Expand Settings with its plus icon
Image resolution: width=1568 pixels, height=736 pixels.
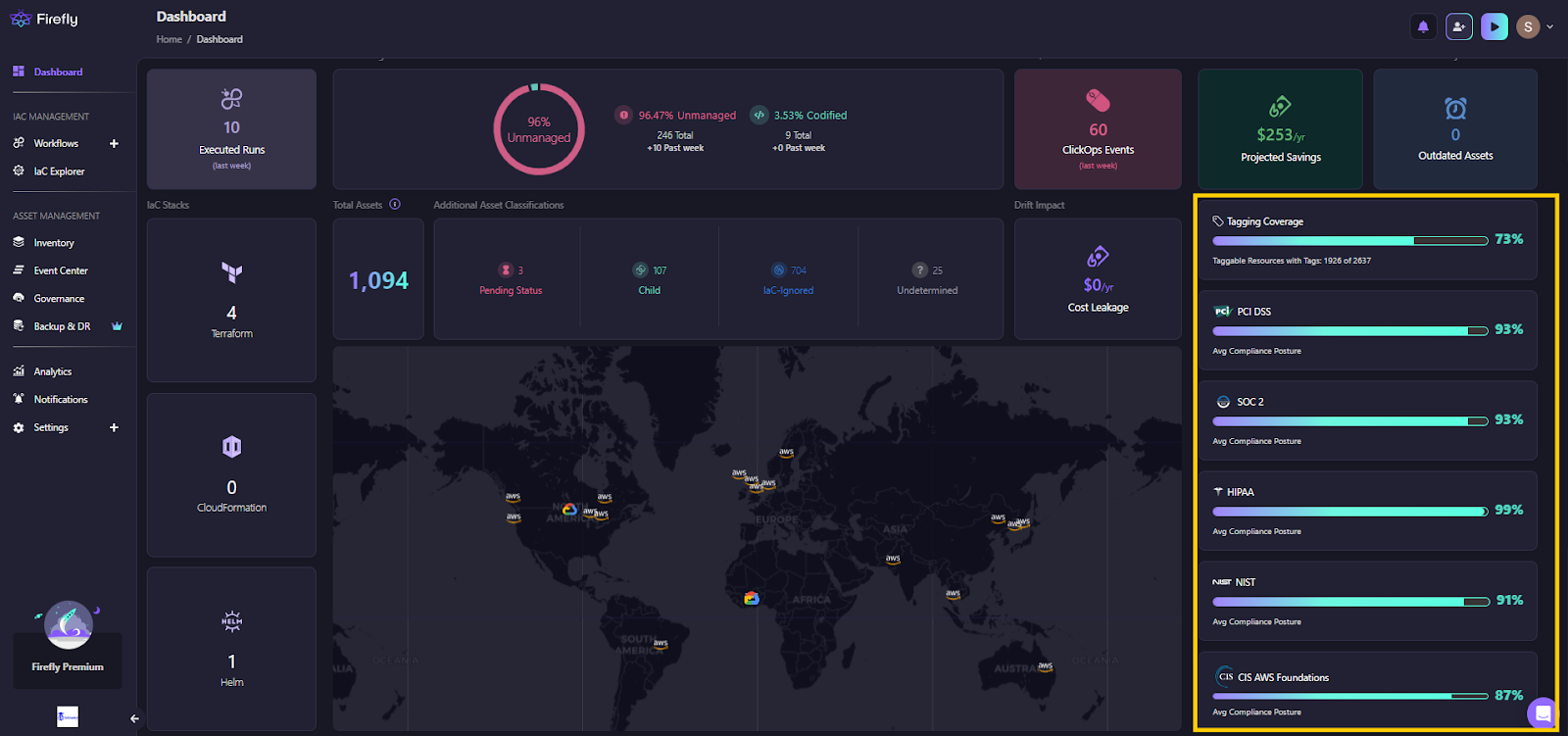(114, 427)
